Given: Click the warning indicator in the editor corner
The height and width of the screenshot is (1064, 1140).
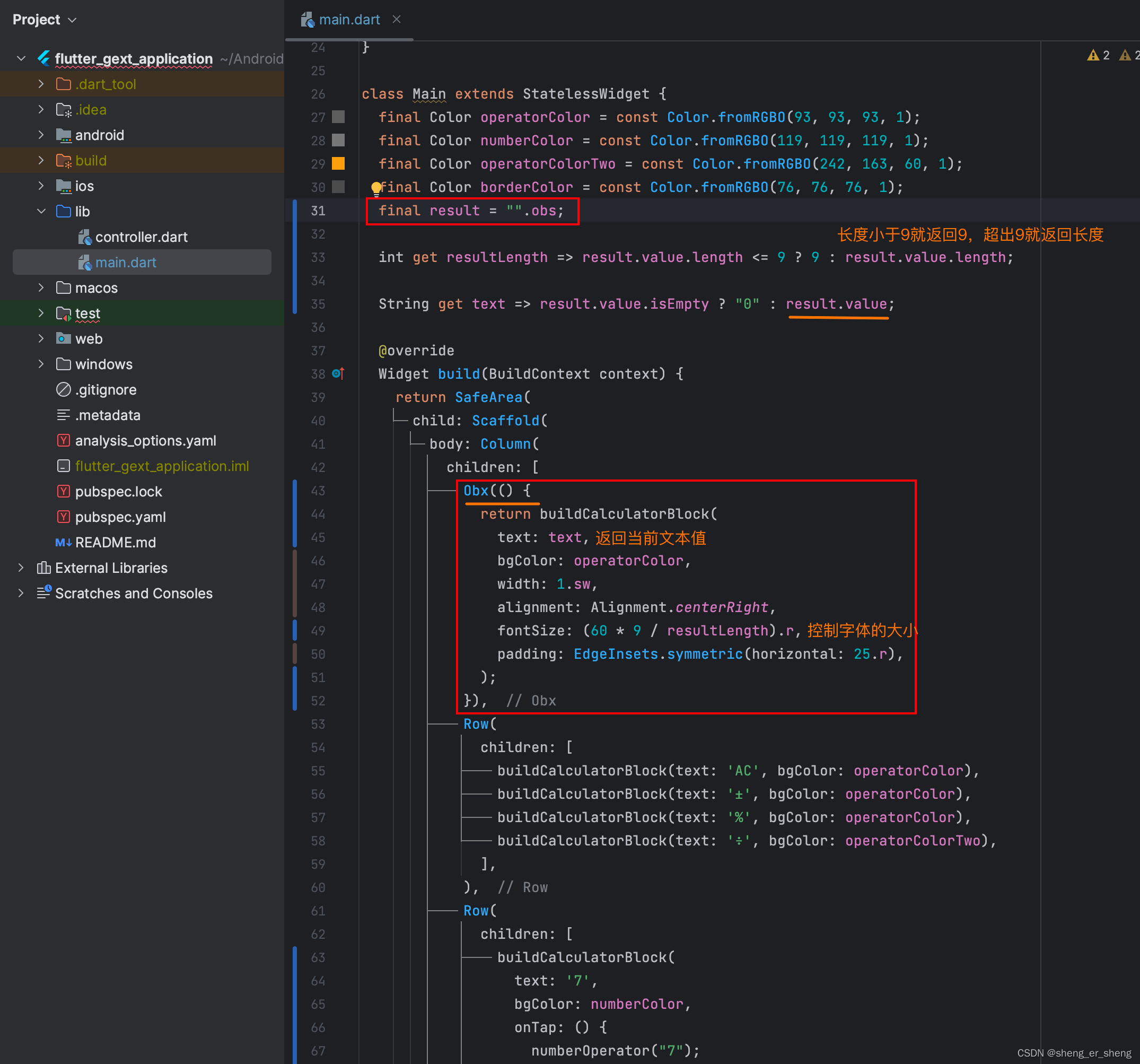Looking at the screenshot, I should pos(1098,56).
